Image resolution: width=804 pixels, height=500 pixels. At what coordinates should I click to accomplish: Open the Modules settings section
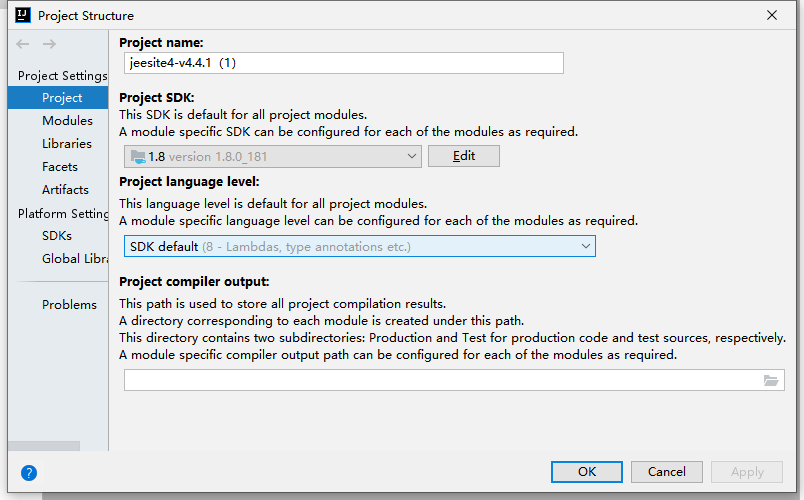pos(67,121)
